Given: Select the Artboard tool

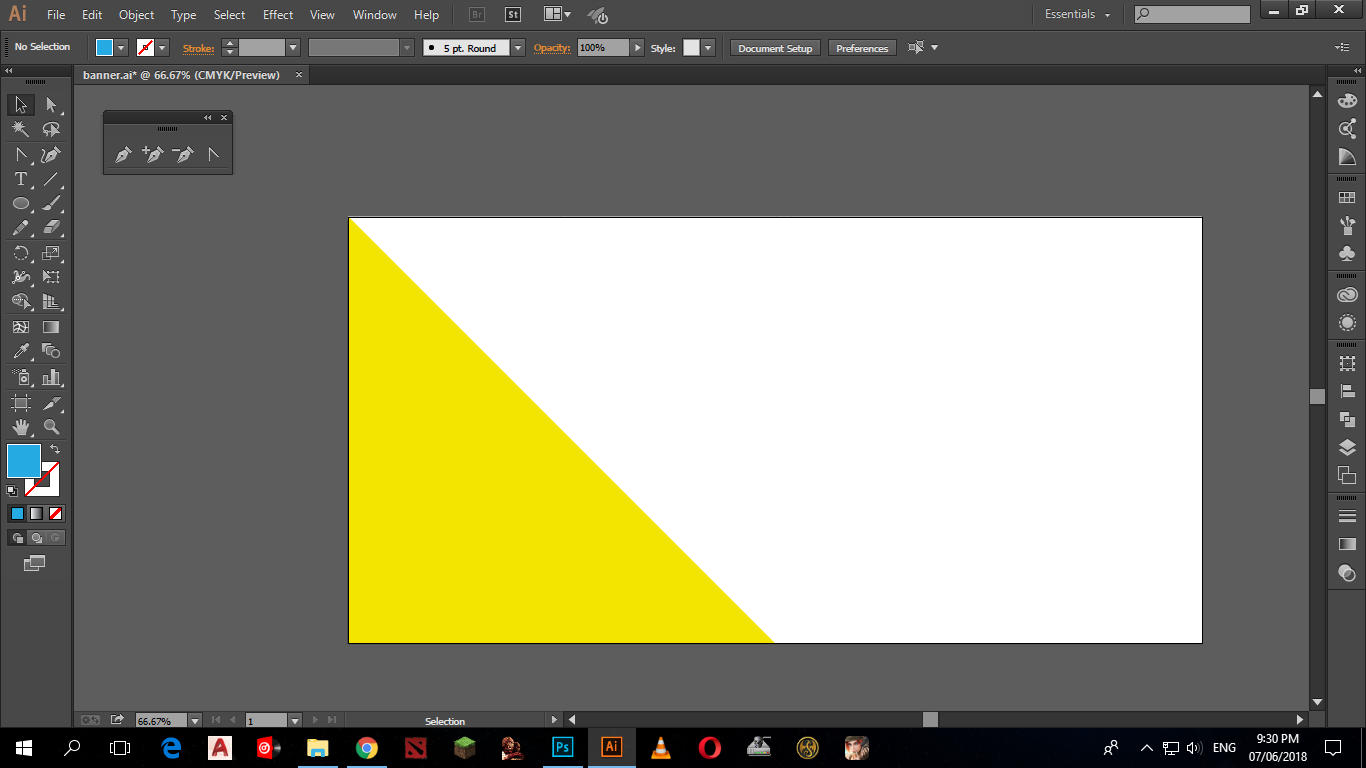Looking at the screenshot, I should tap(21, 403).
